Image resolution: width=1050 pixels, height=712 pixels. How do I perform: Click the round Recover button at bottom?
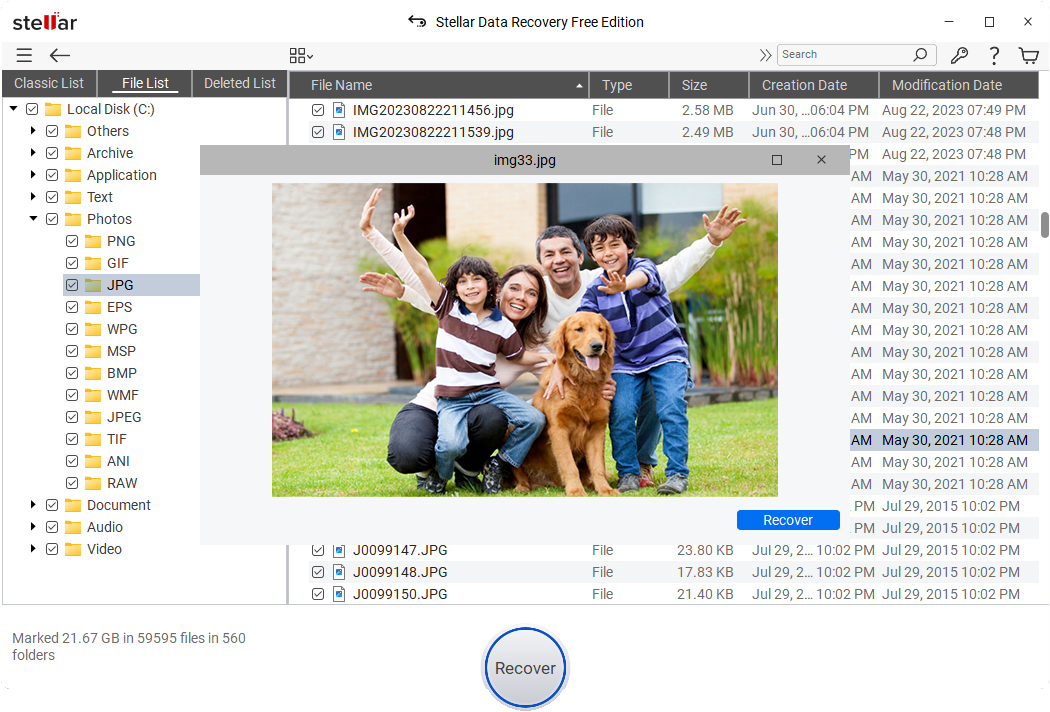click(525, 668)
